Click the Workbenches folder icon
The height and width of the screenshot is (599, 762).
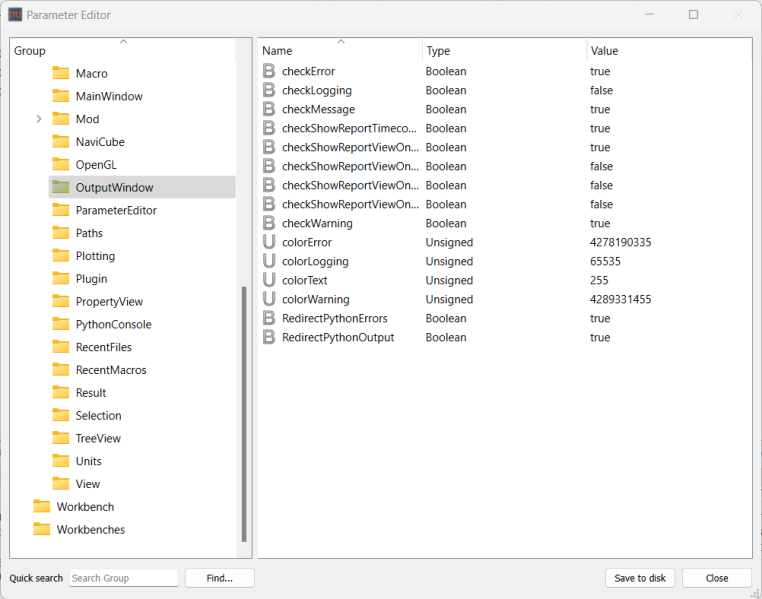pyautogui.click(x=41, y=529)
